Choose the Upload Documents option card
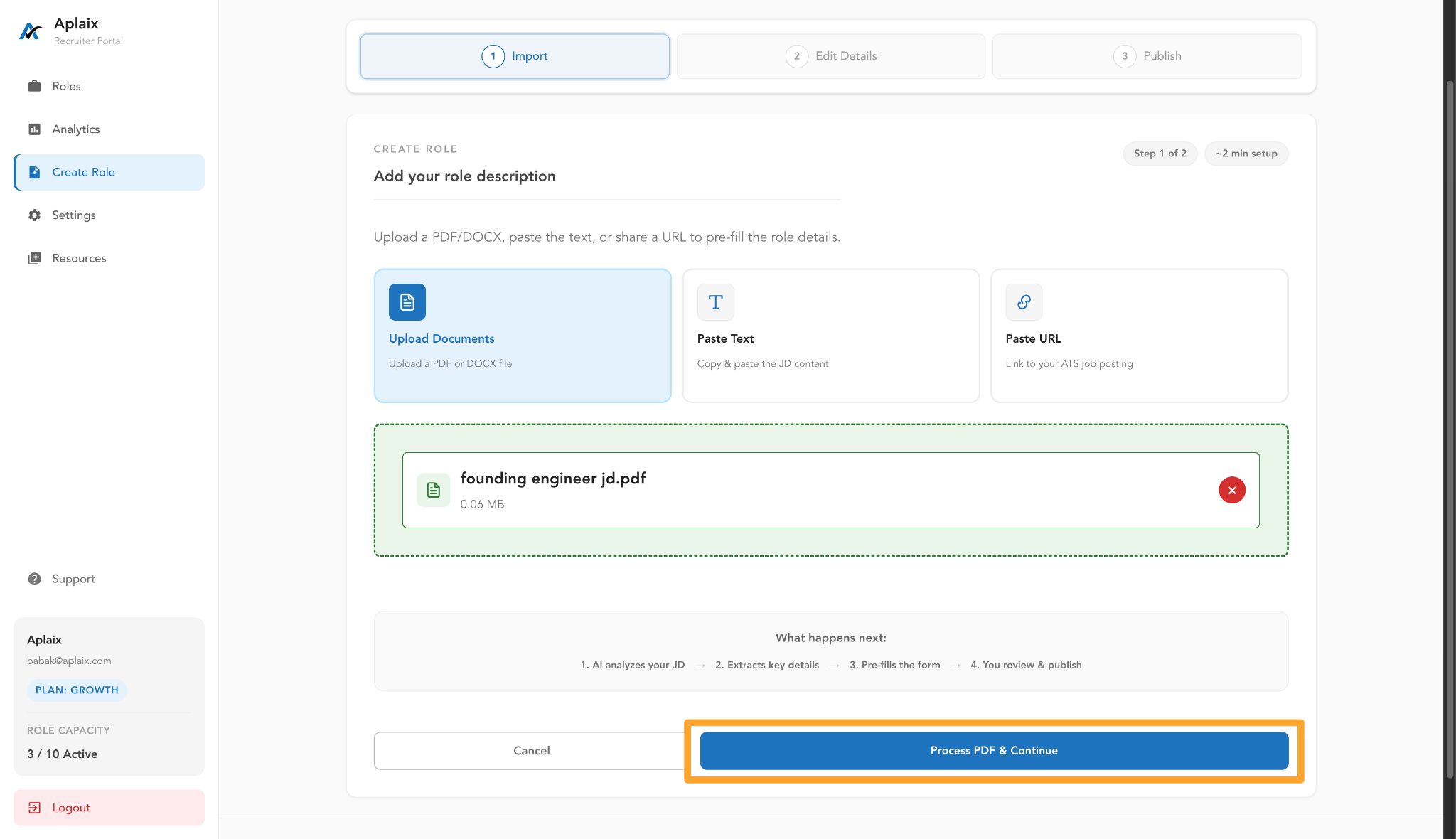 (523, 336)
